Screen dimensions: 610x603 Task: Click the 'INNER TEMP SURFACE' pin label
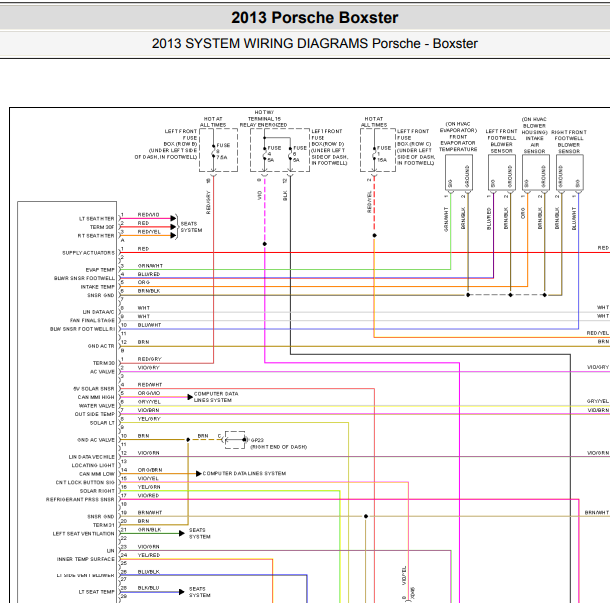click(86, 559)
